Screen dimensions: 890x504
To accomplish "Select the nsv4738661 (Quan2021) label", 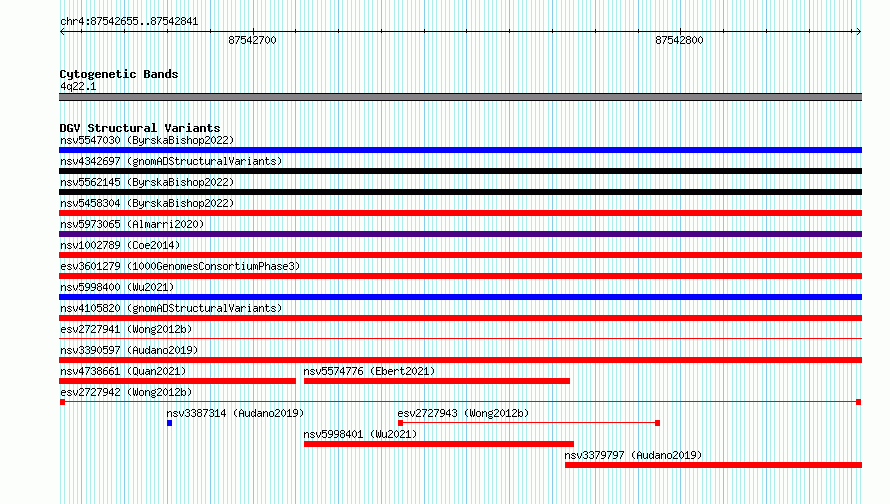I will click(x=123, y=371).
